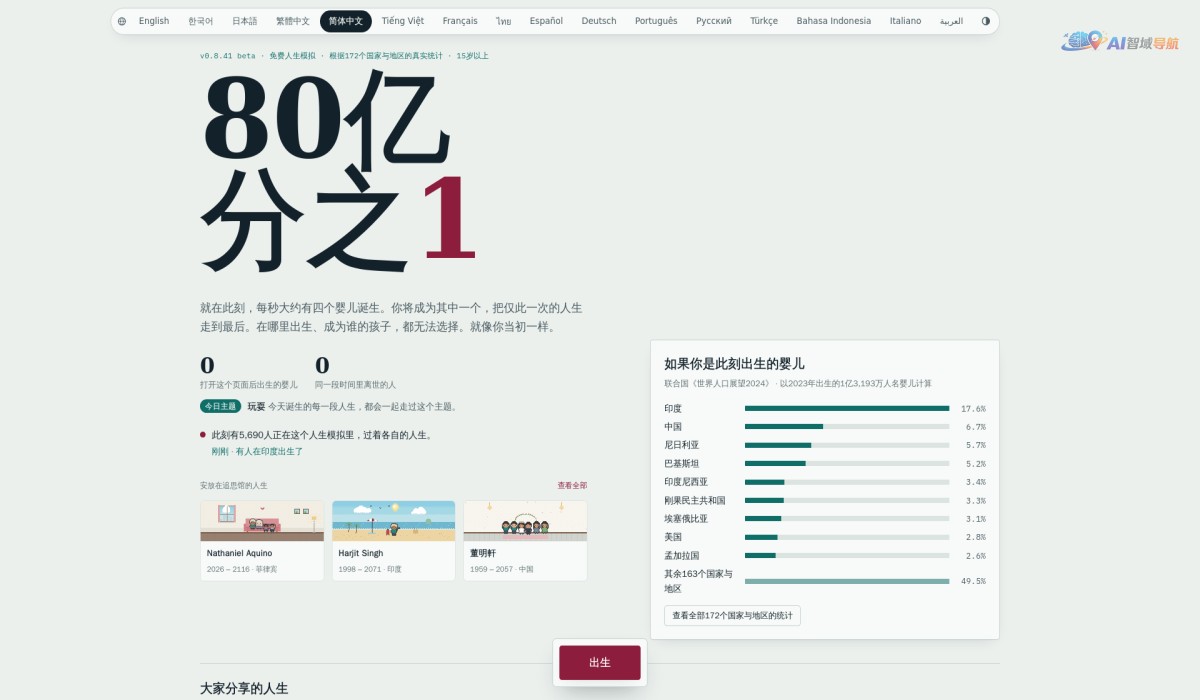
Task: Click the 5.7% value for Nigeria
Action: (x=975, y=445)
